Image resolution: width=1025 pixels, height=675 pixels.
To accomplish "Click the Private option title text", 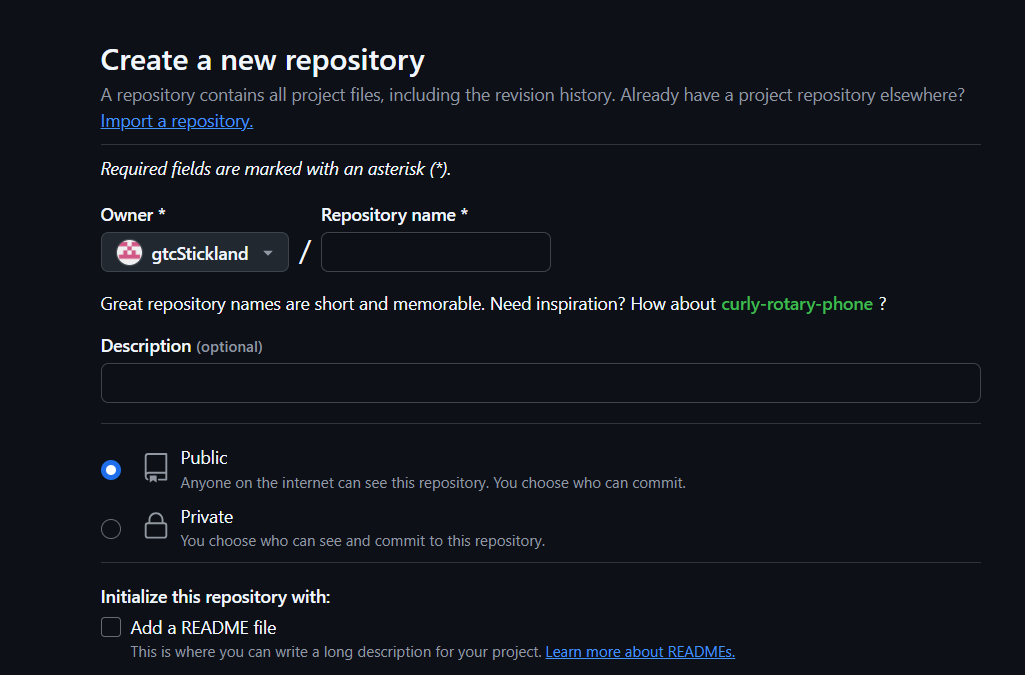I will tap(207, 517).
